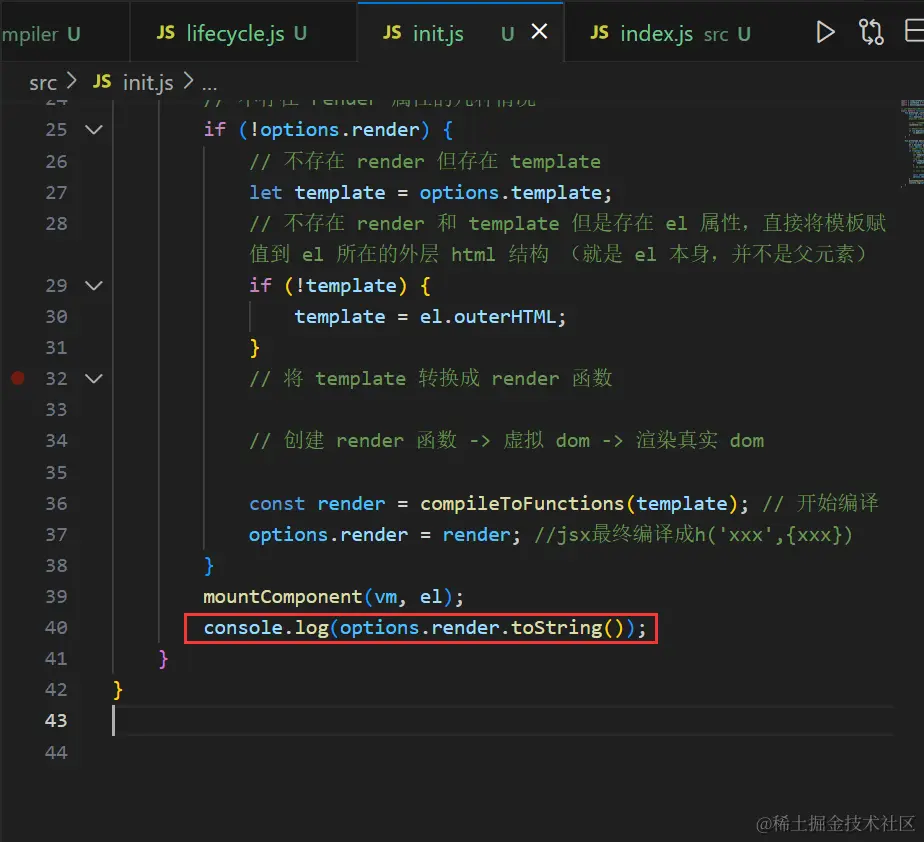Click the init.js breadcrumb segment
924x842 pixels.
[x=148, y=83]
